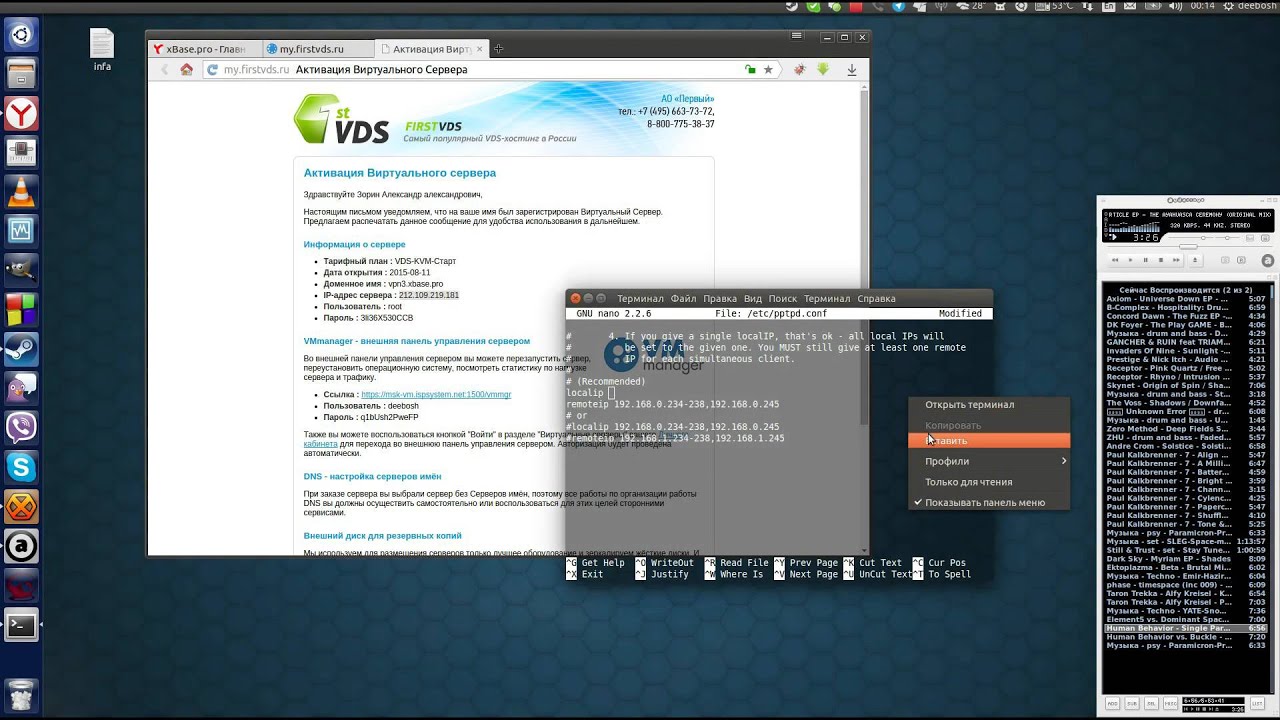This screenshot has width=1280, height=720.
Task: Click the 'En' keyboard layout indicator
Action: tap(1110, 6)
